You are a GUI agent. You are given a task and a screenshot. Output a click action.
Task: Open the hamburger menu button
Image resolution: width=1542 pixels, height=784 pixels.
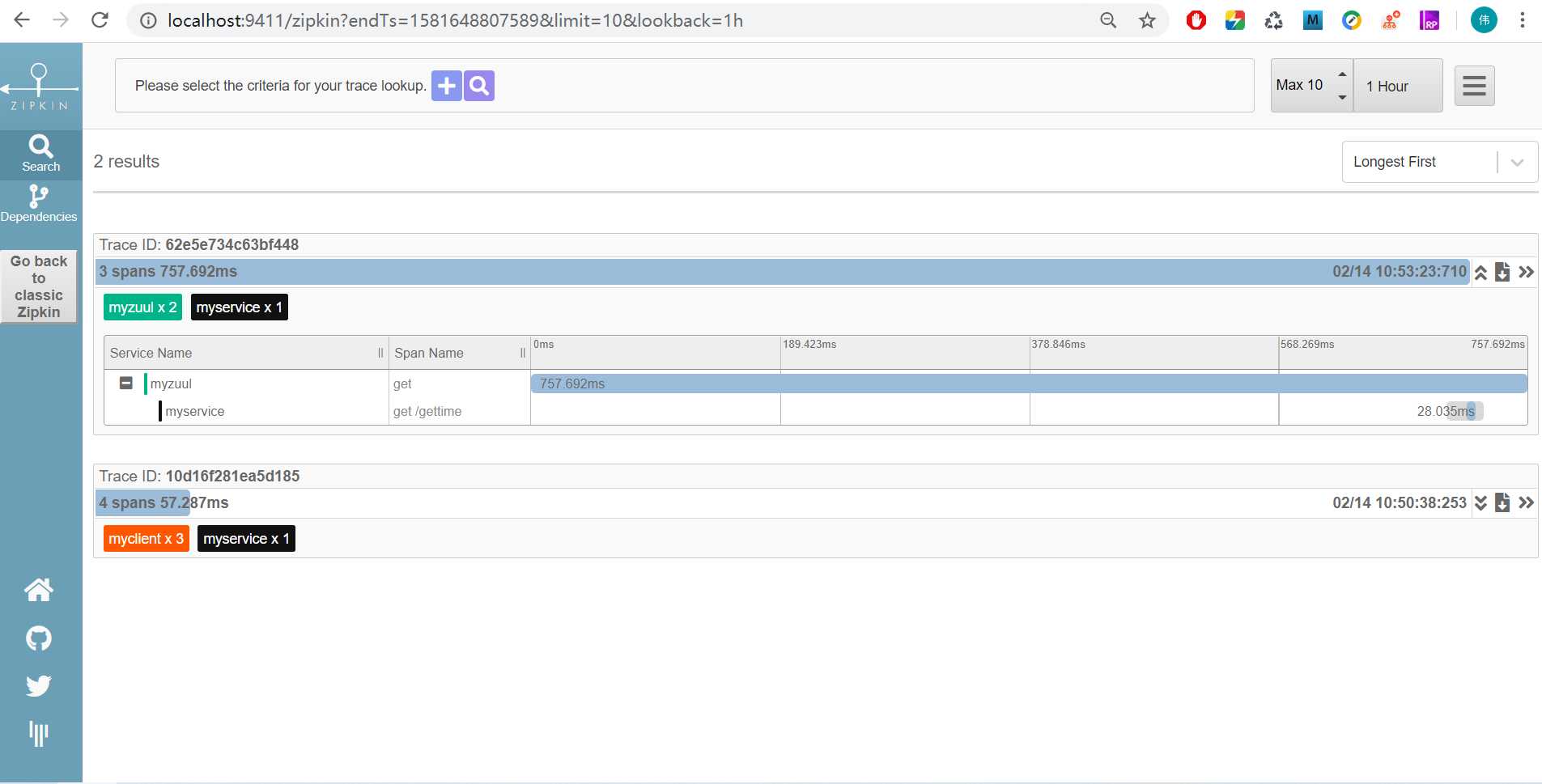[x=1474, y=86]
